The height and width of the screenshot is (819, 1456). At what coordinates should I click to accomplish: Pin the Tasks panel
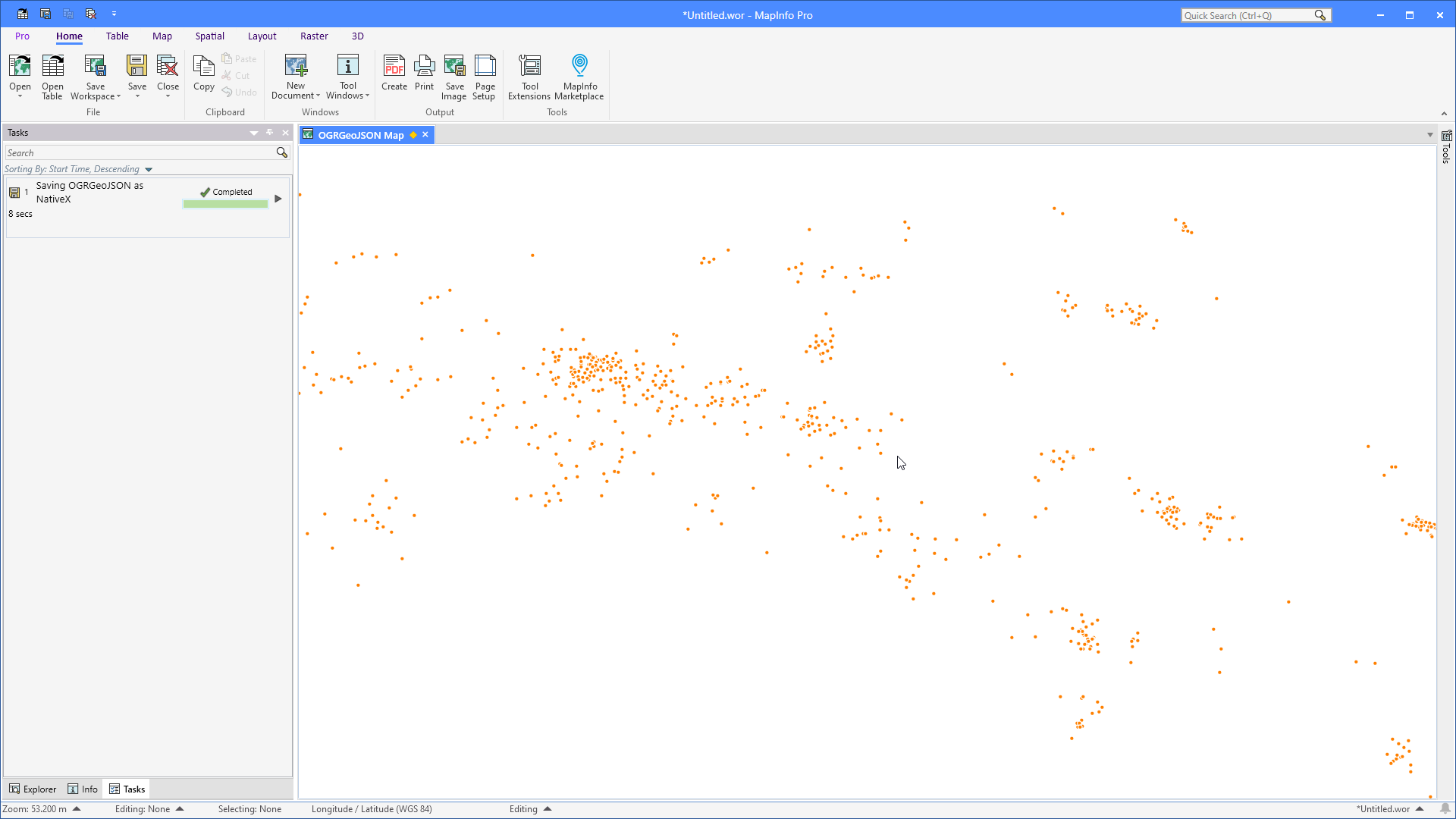point(270,132)
